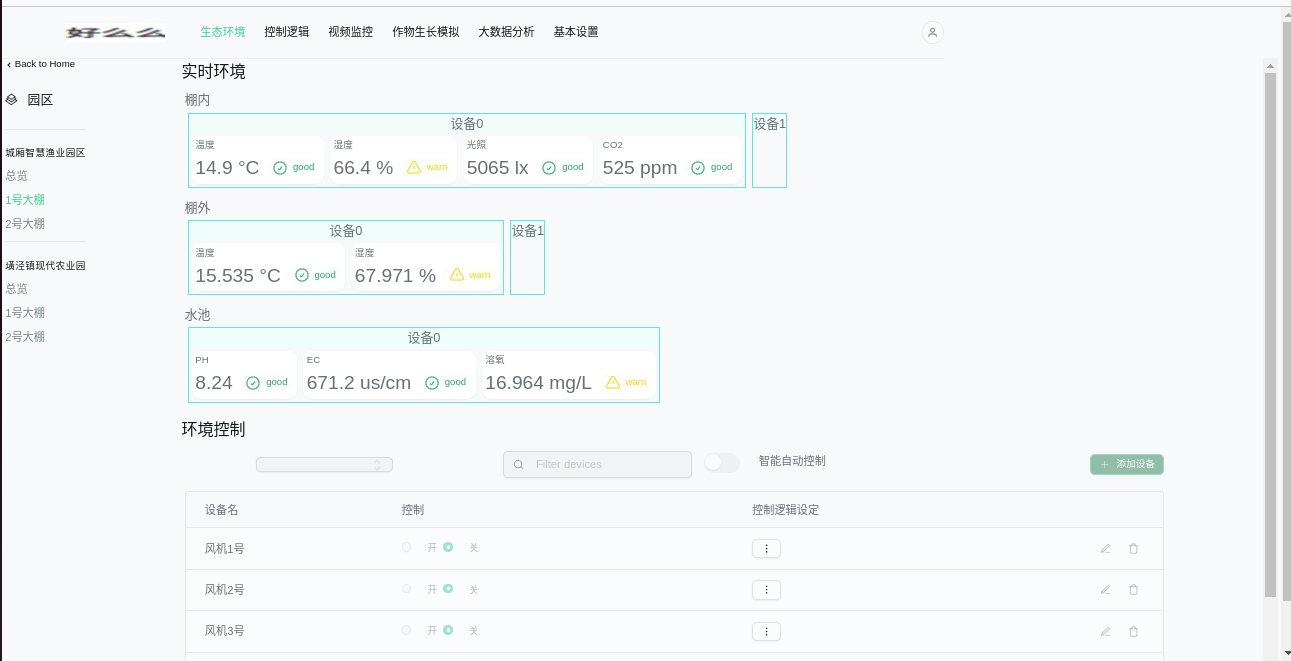1291x661 pixels.
Task: Click the 水池 设备0 header
Action: [x=424, y=338]
